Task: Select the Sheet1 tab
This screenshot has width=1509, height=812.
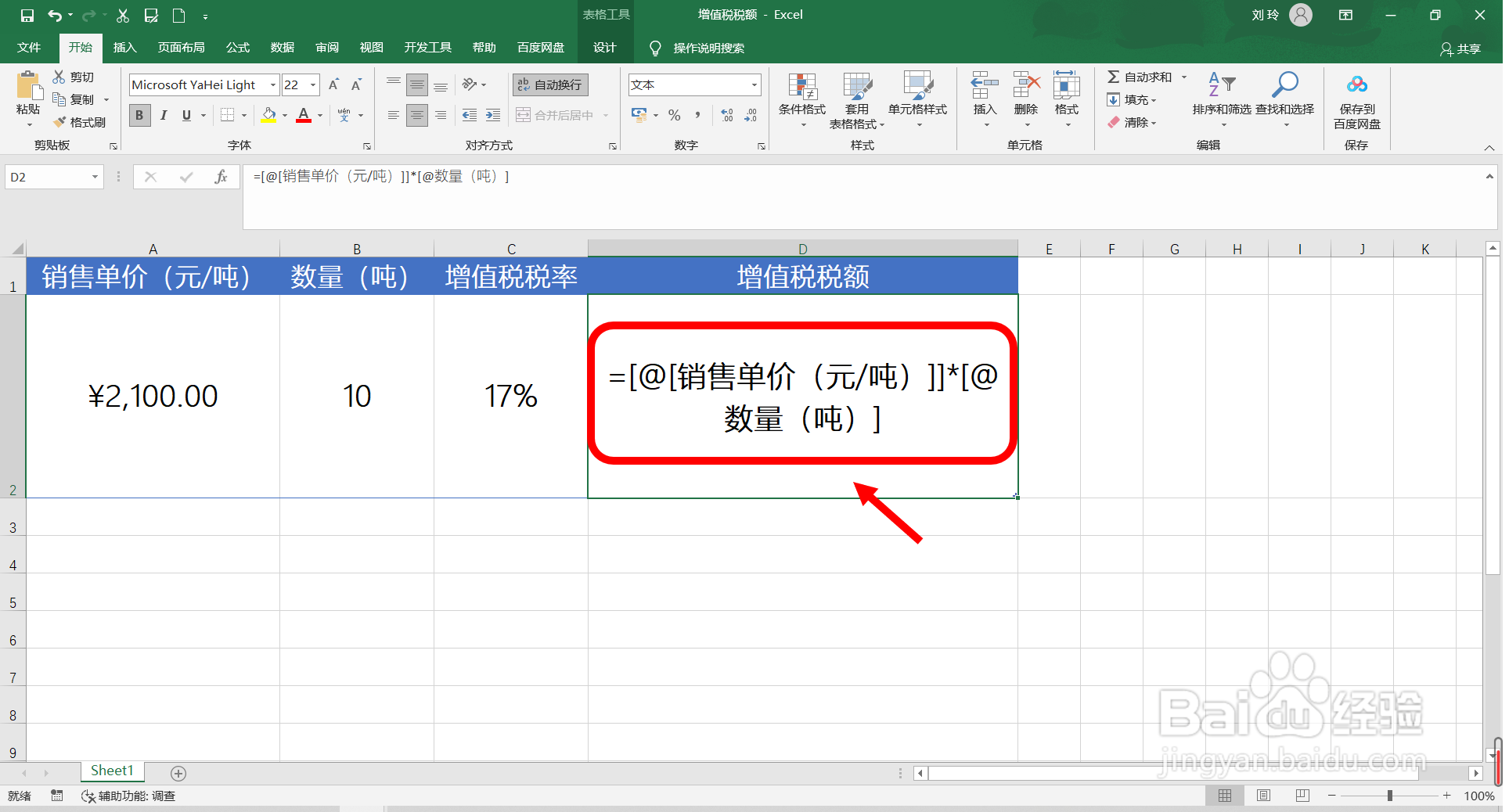Action: (x=112, y=771)
